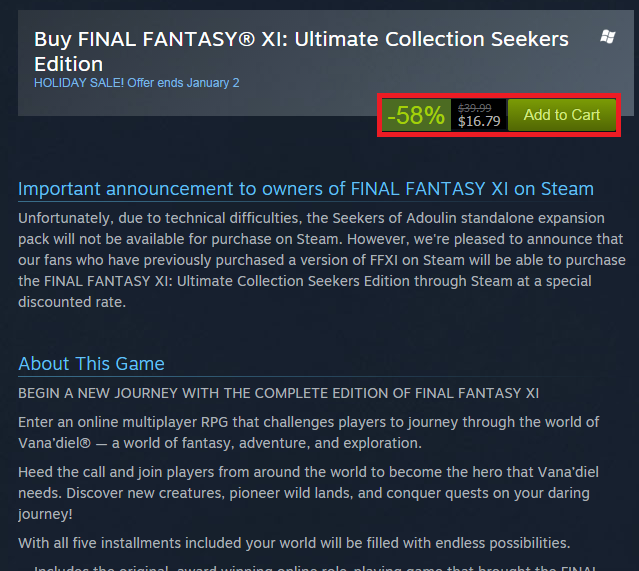Screen dimensions: 639x571
Task: Click the word Edition in the title
Action: [x=70, y=63]
